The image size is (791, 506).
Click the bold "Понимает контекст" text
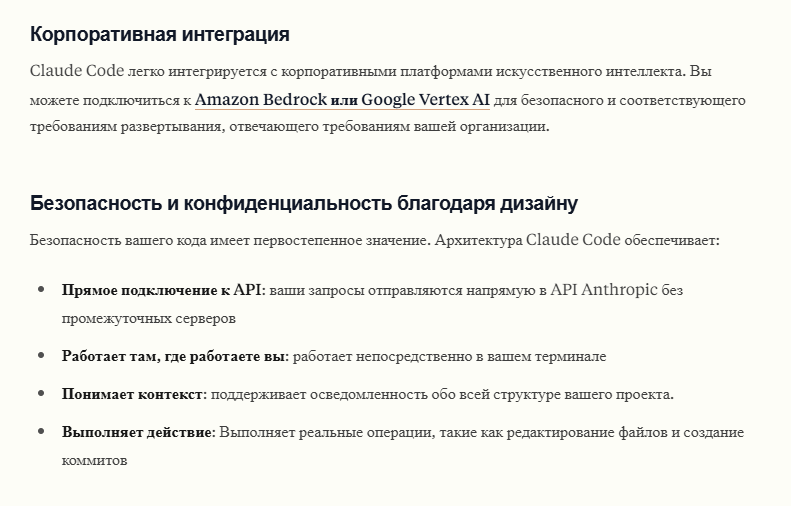click(x=132, y=394)
